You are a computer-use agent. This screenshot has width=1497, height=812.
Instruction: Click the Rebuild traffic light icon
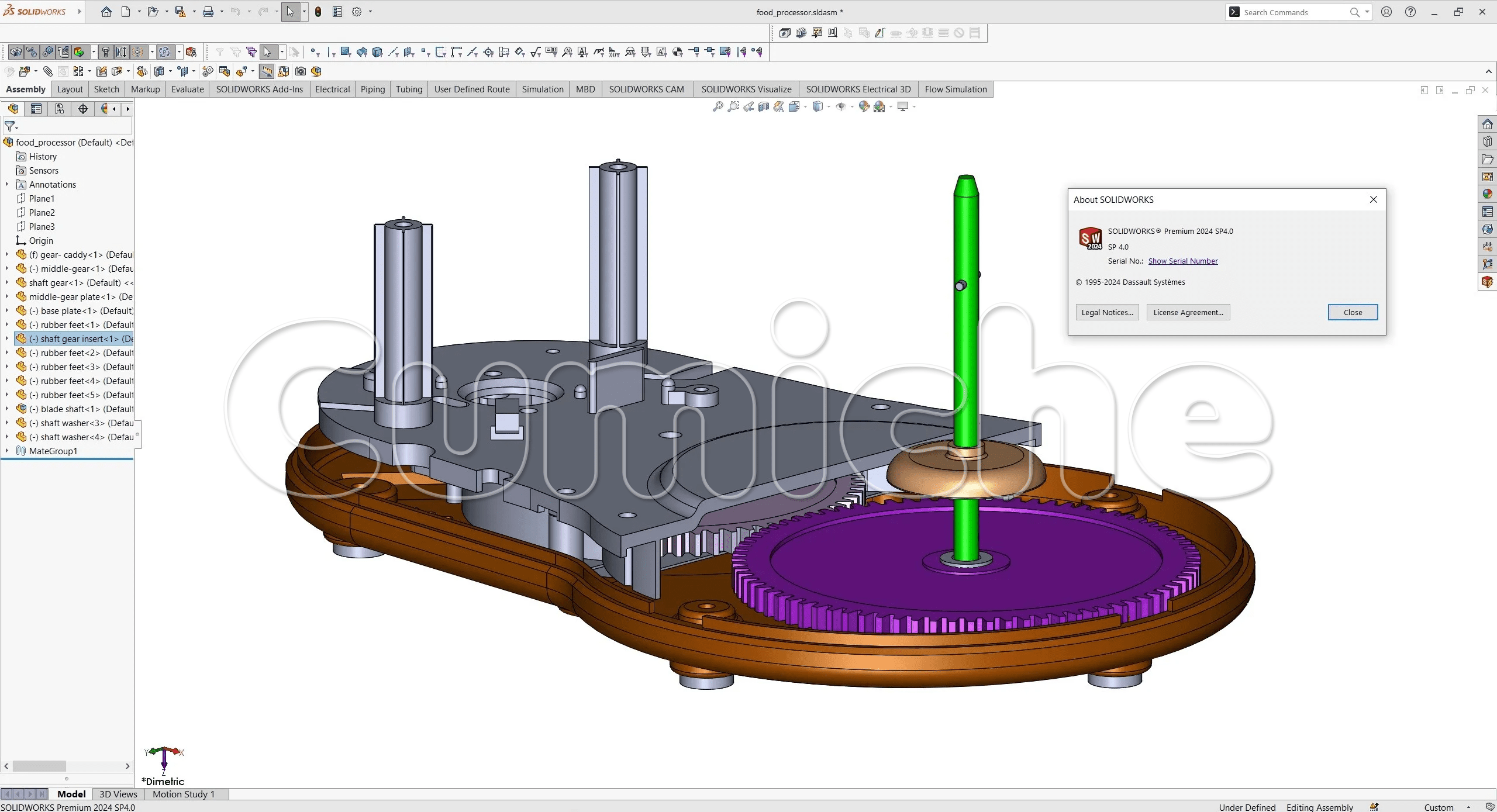point(318,12)
